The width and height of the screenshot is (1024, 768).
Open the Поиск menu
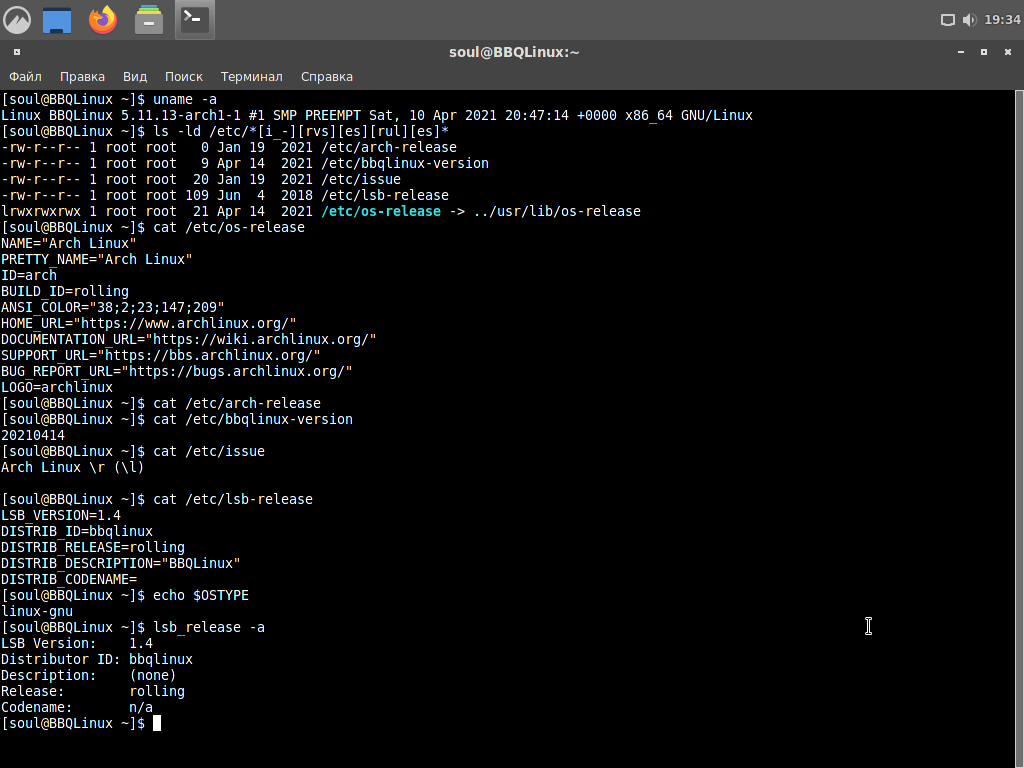(184, 77)
